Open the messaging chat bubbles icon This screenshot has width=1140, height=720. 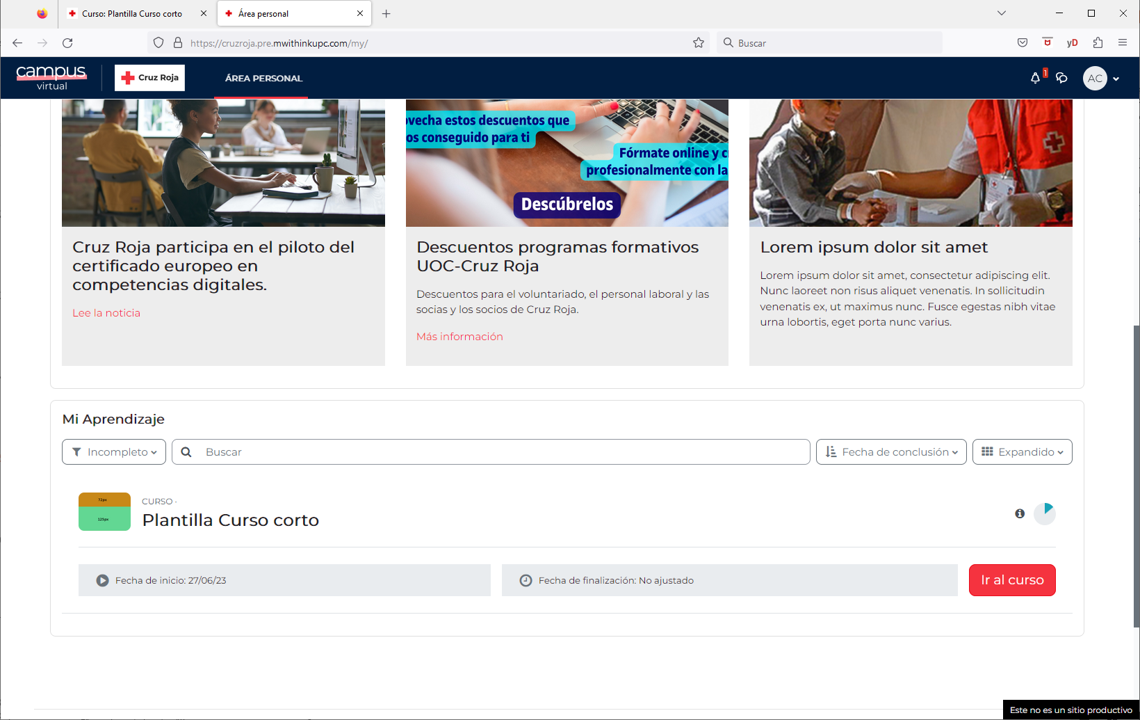click(x=1062, y=77)
